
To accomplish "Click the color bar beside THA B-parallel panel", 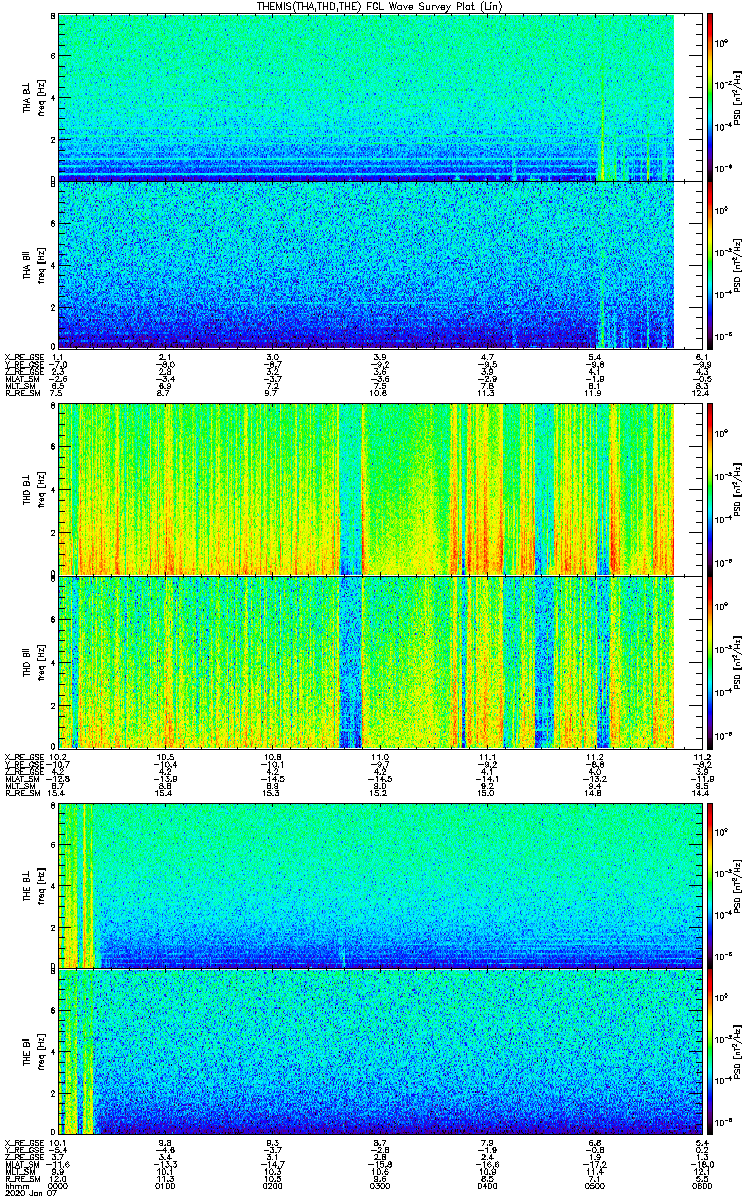I will (x=710, y=265).
